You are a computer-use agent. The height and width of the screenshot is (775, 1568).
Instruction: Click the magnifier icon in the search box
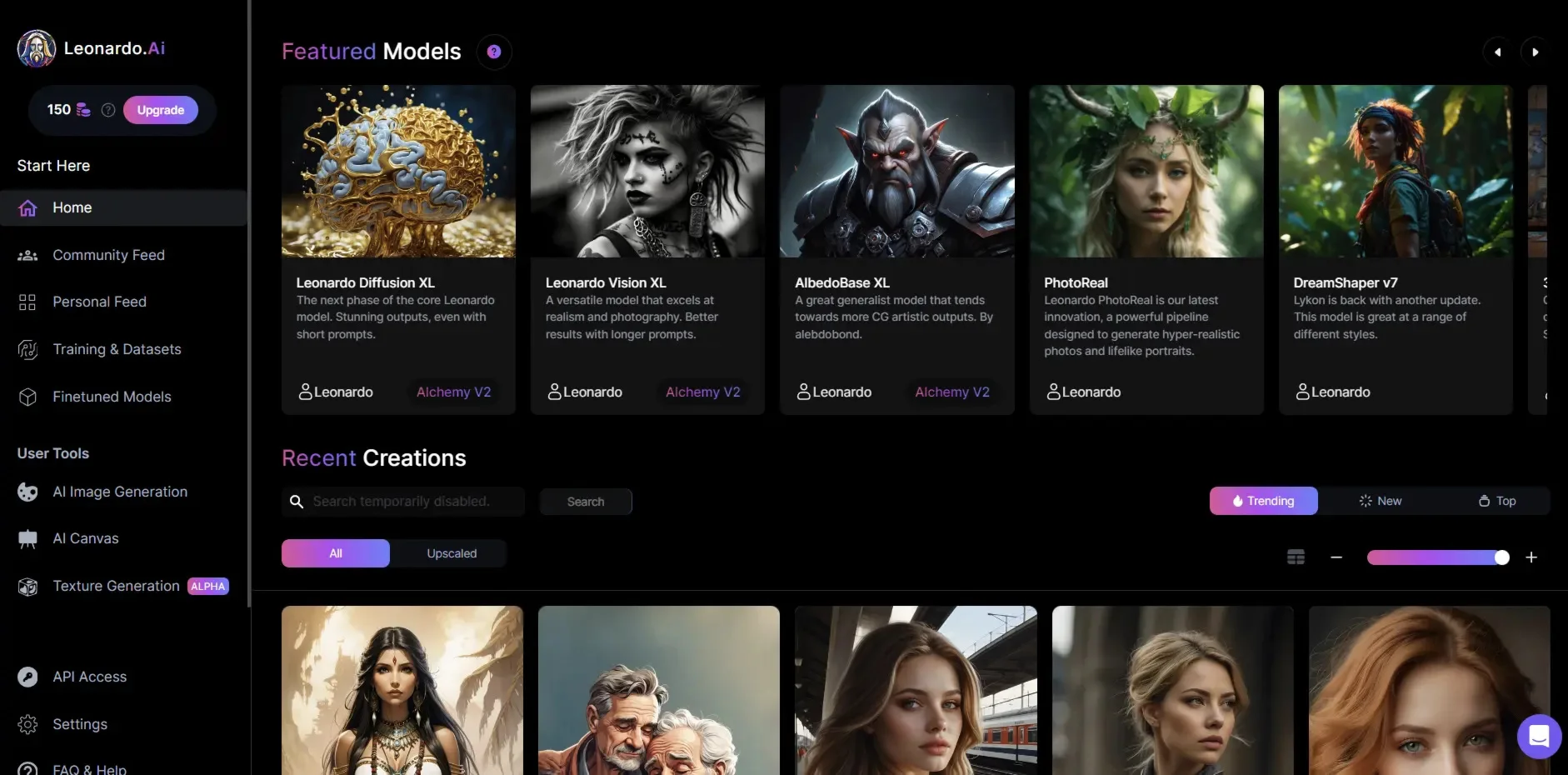coord(296,502)
